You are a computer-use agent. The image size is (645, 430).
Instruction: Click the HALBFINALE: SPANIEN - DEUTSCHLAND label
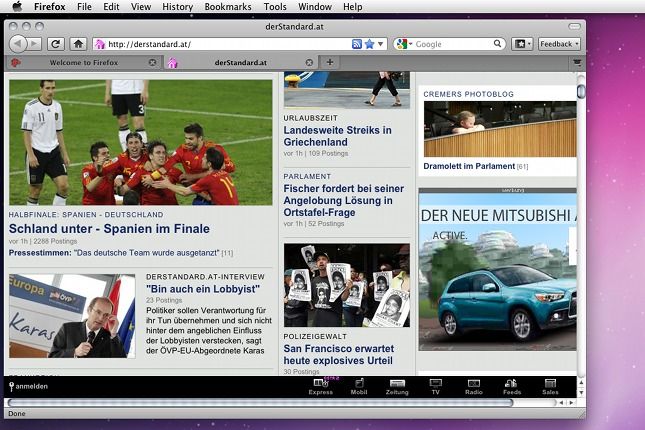pos(86,215)
